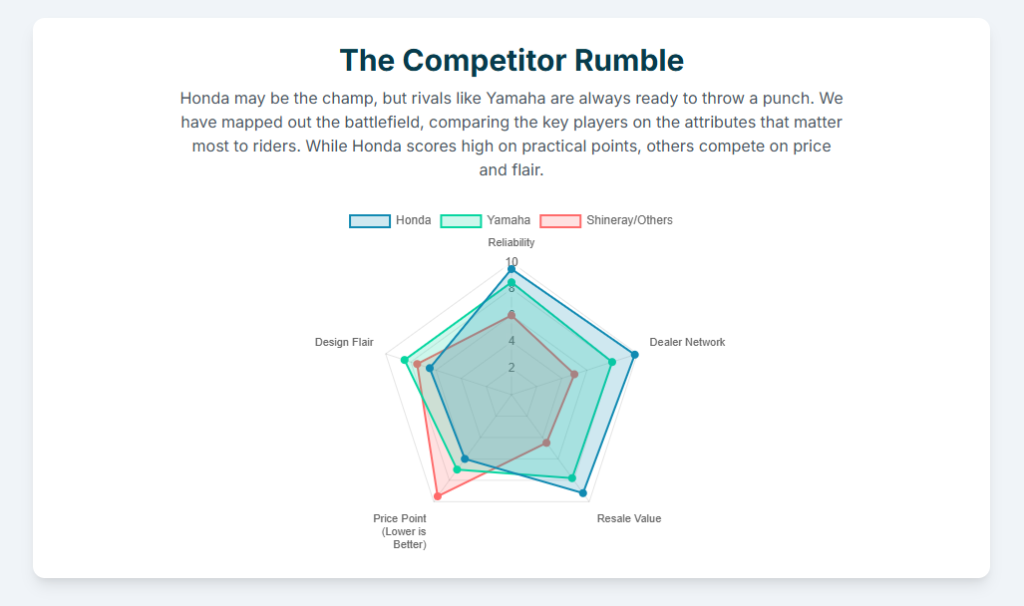Click the Reliability axis label
Screen dimensions: 1024x606
click(x=511, y=243)
